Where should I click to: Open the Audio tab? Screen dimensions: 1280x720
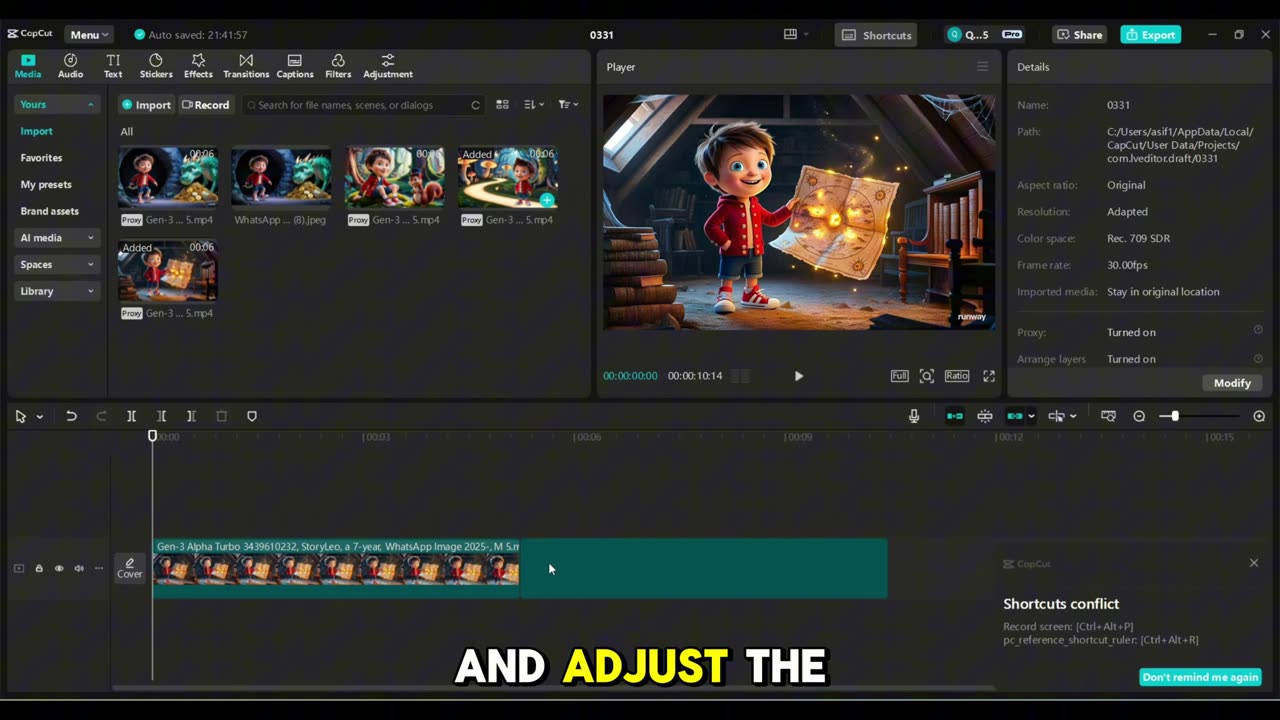[70, 66]
